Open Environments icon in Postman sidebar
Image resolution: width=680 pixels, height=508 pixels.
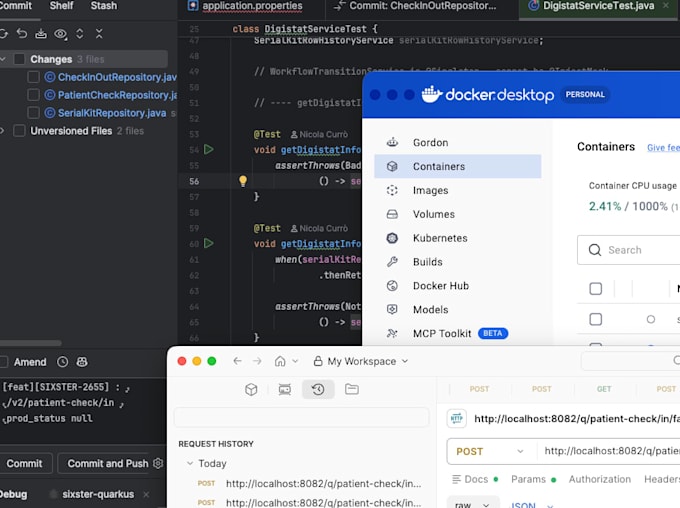pos(285,389)
